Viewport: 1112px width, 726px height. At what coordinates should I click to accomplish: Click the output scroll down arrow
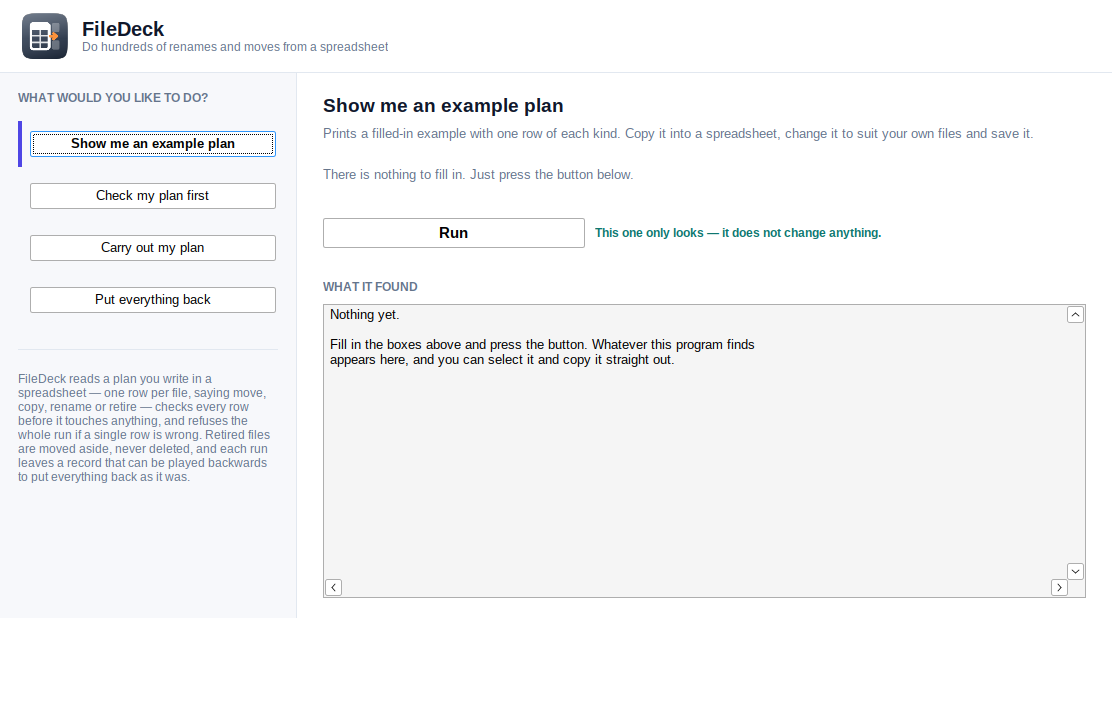coord(1075,571)
